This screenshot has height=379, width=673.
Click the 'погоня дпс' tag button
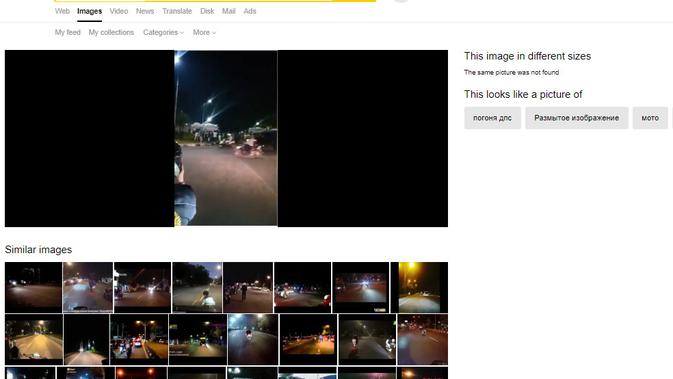click(492, 118)
